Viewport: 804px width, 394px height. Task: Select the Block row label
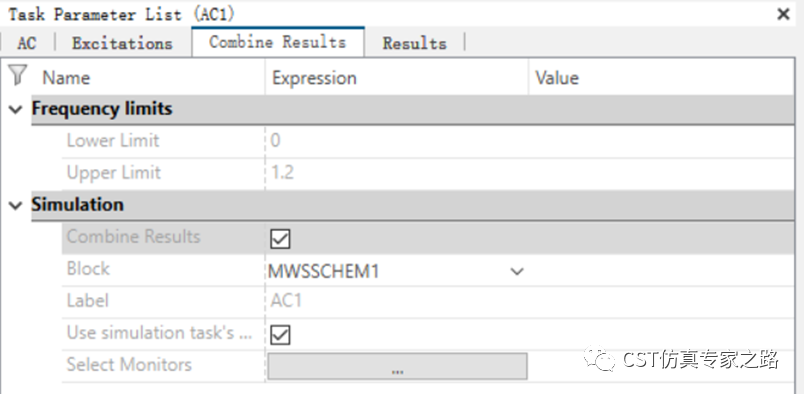pyautogui.click(x=88, y=268)
